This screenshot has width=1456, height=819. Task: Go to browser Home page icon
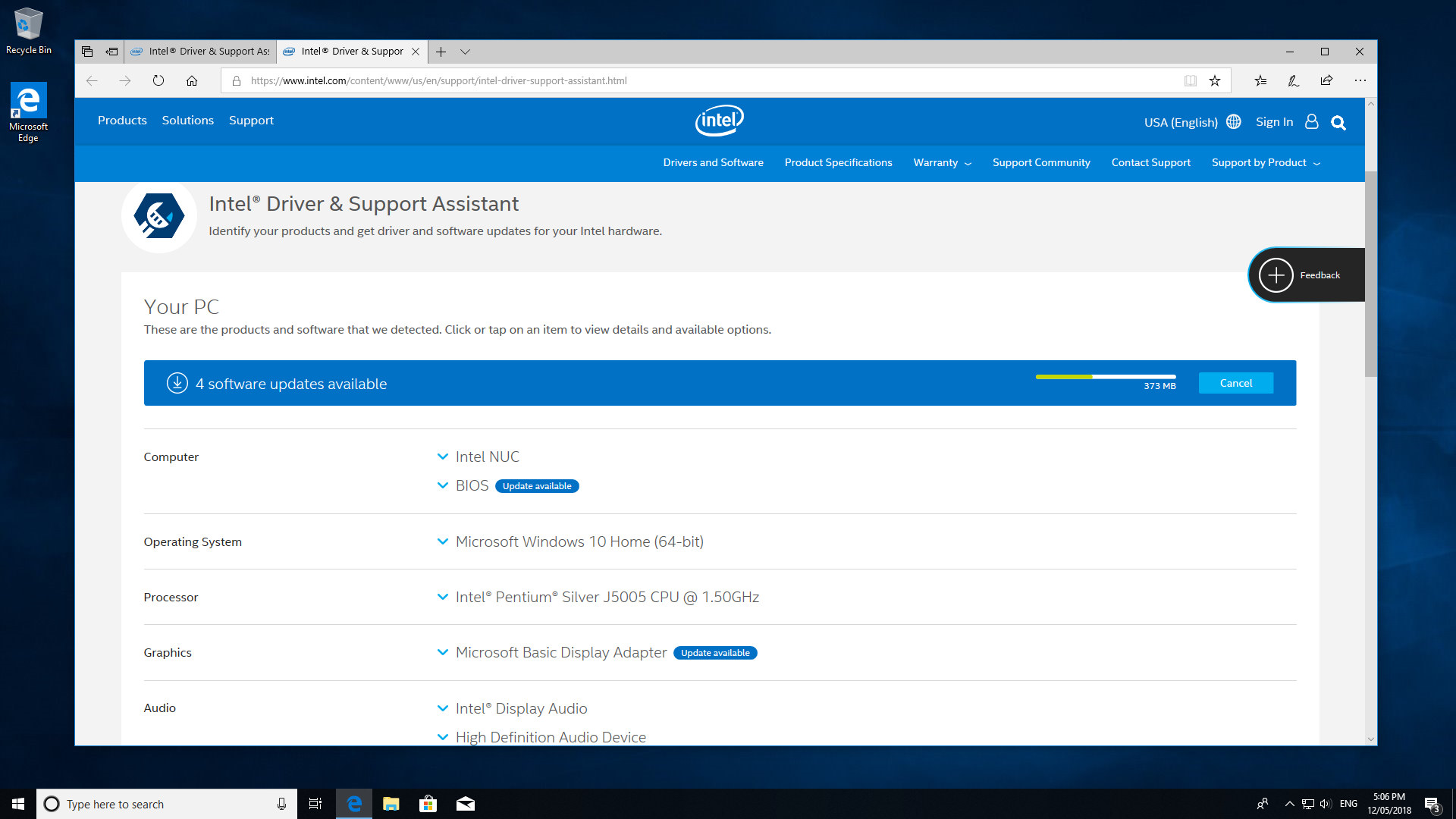192,80
